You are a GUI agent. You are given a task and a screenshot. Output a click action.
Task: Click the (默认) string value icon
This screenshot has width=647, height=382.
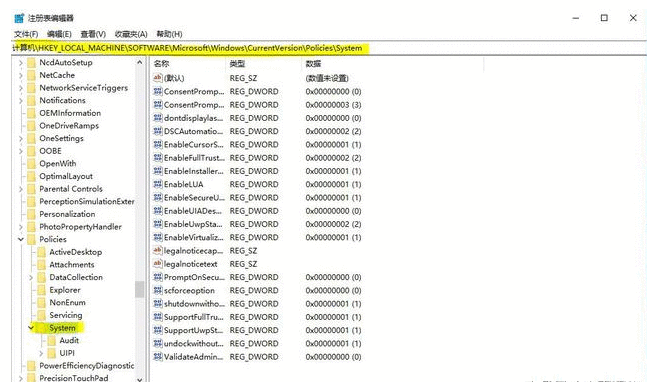pyautogui.click(x=157, y=78)
